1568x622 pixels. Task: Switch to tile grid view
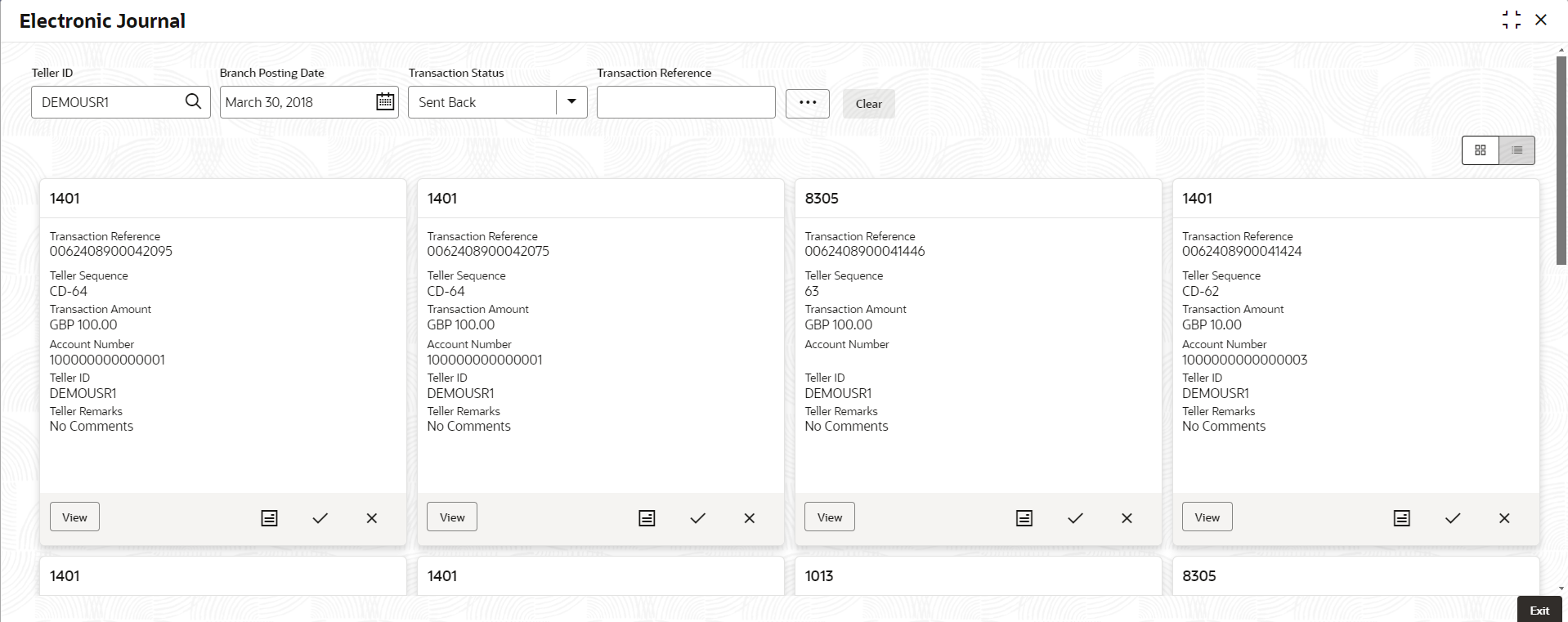coord(1480,150)
